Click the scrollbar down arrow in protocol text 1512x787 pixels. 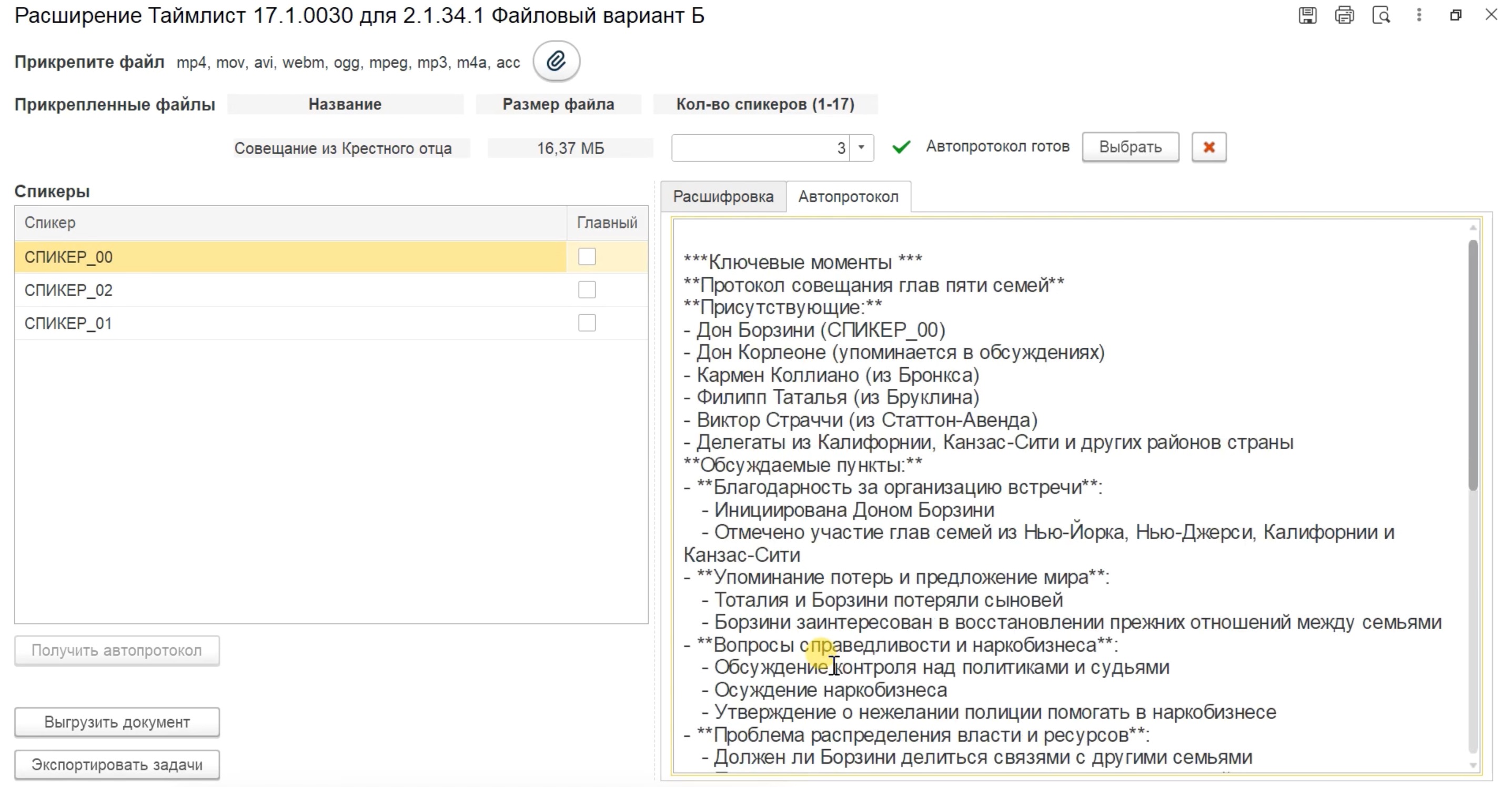(1473, 765)
